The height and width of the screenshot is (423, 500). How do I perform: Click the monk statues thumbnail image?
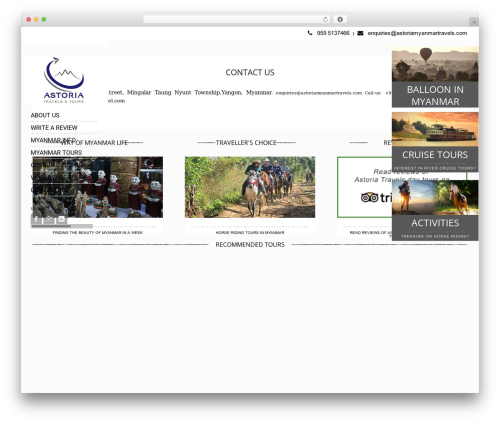tap(98, 187)
